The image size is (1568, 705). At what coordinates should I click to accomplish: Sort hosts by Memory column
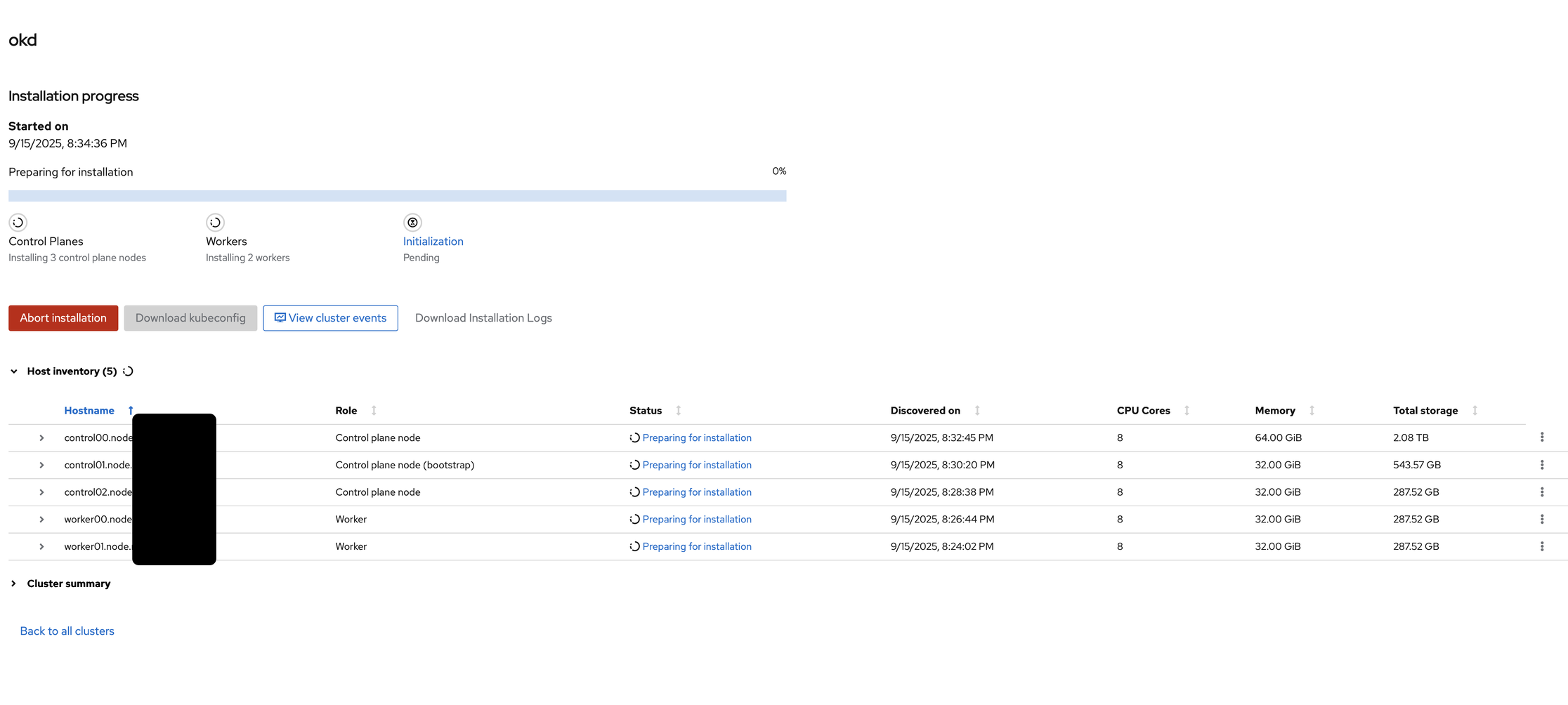[x=1312, y=411]
